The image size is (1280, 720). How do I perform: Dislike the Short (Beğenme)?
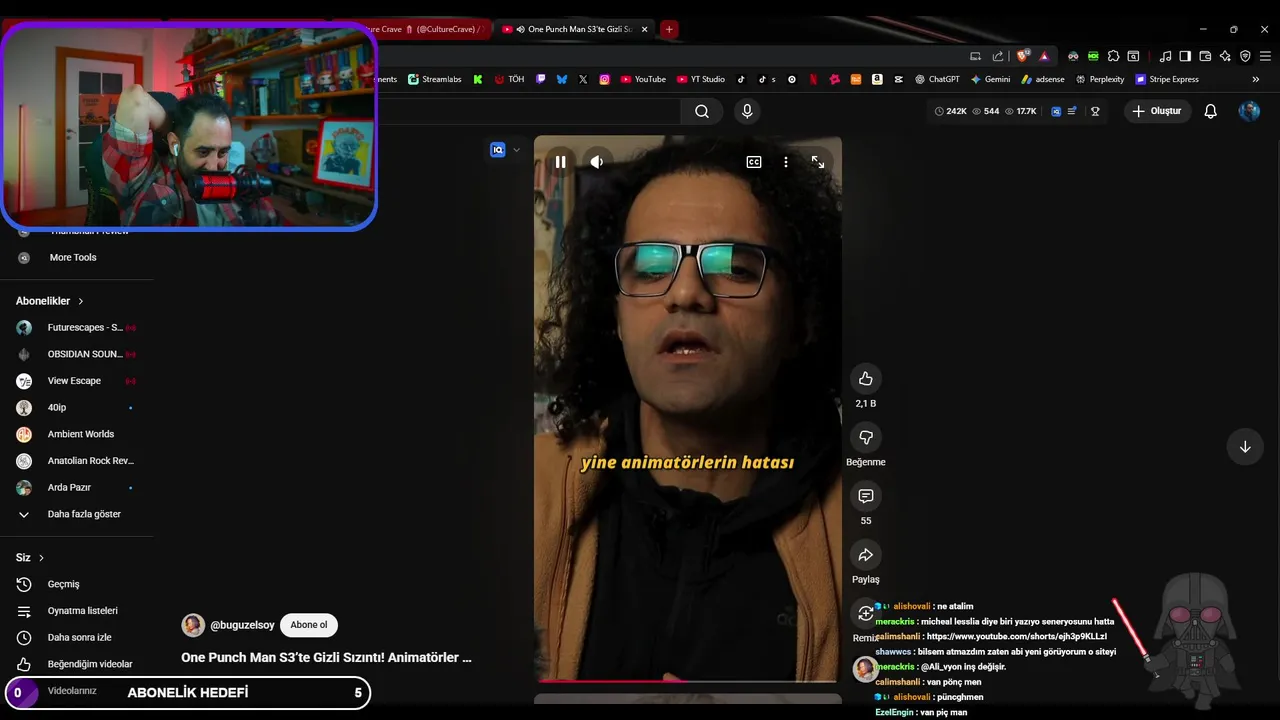(x=866, y=437)
